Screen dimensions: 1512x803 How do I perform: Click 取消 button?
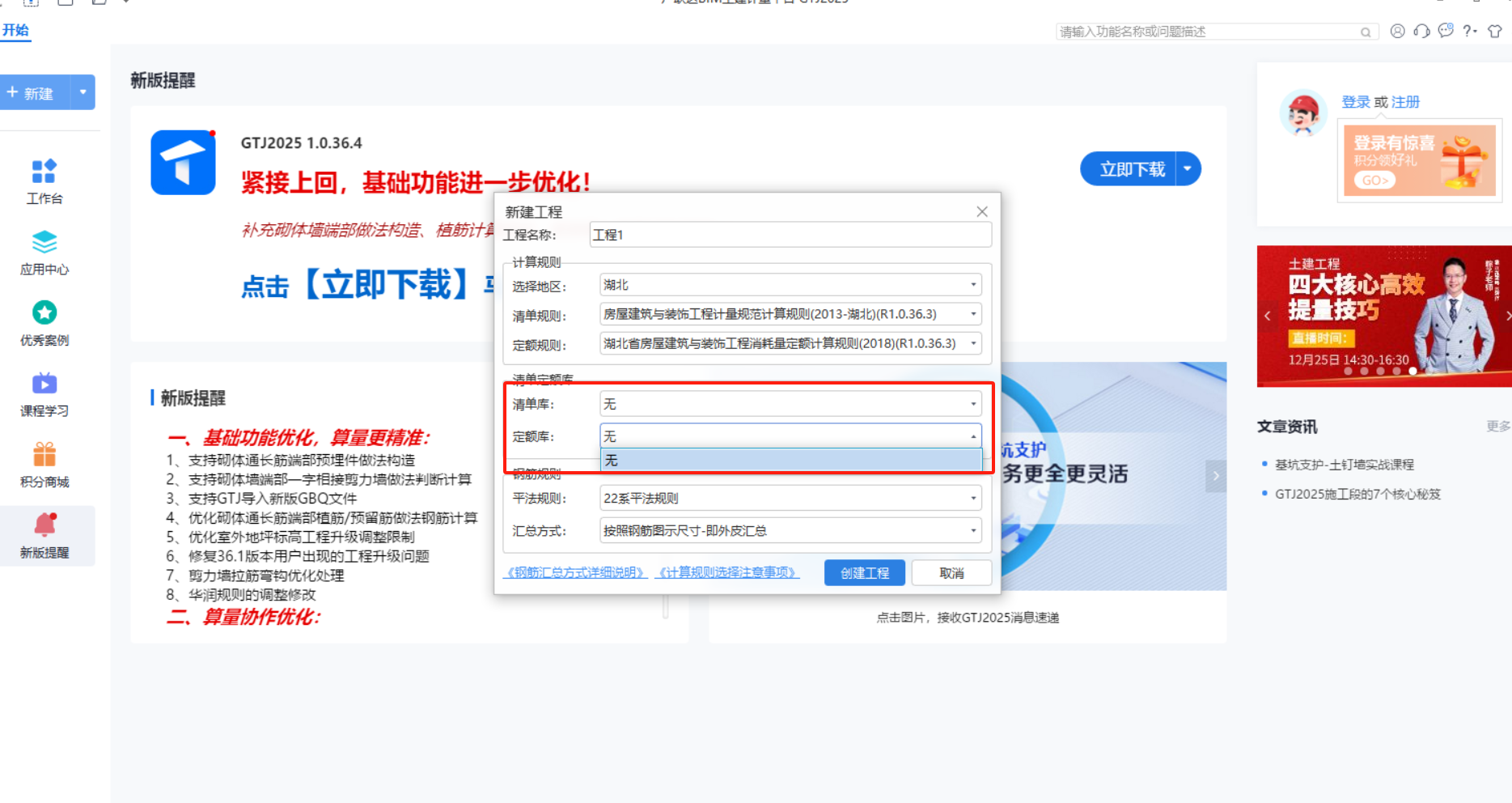coord(951,573)
